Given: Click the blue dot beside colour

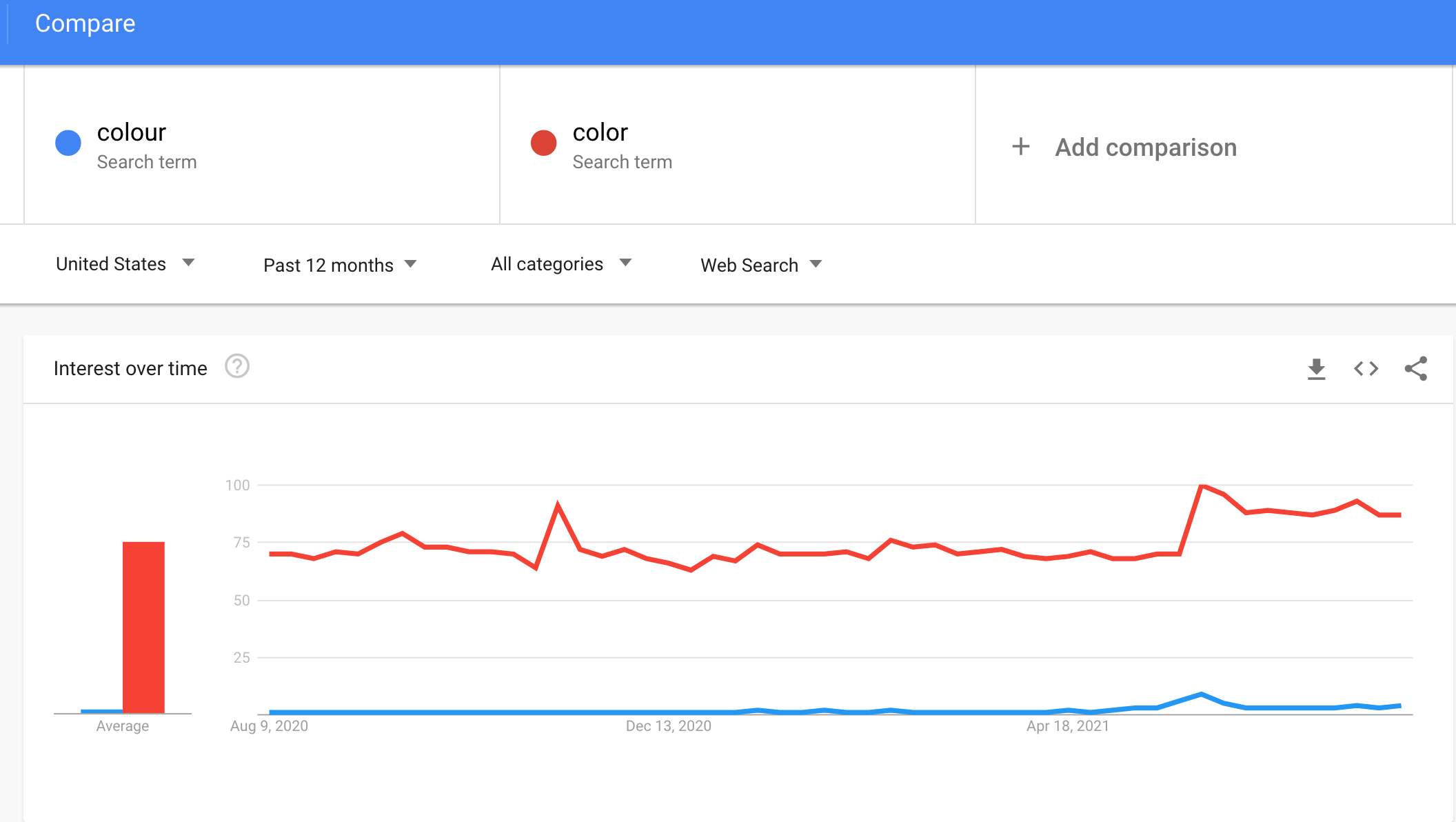Looking at the screenshot, I should click(x=68, y=143).
